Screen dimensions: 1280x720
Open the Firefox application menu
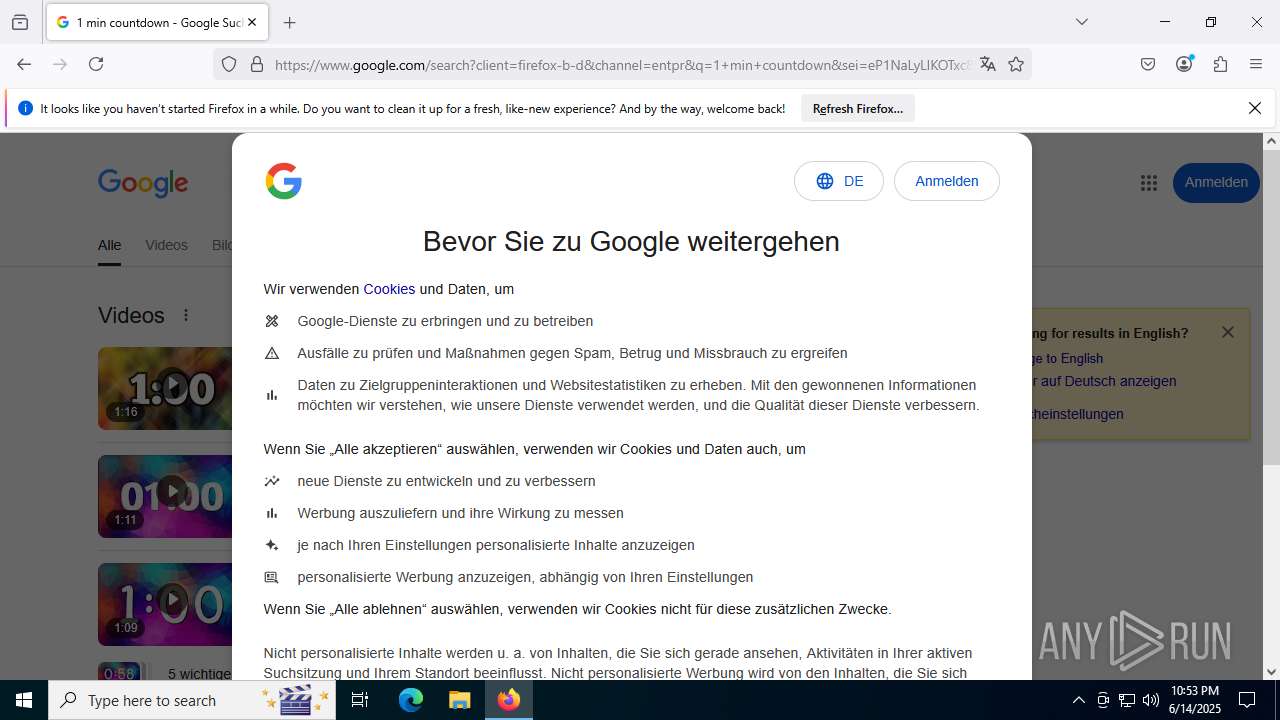pos(1256,64)
